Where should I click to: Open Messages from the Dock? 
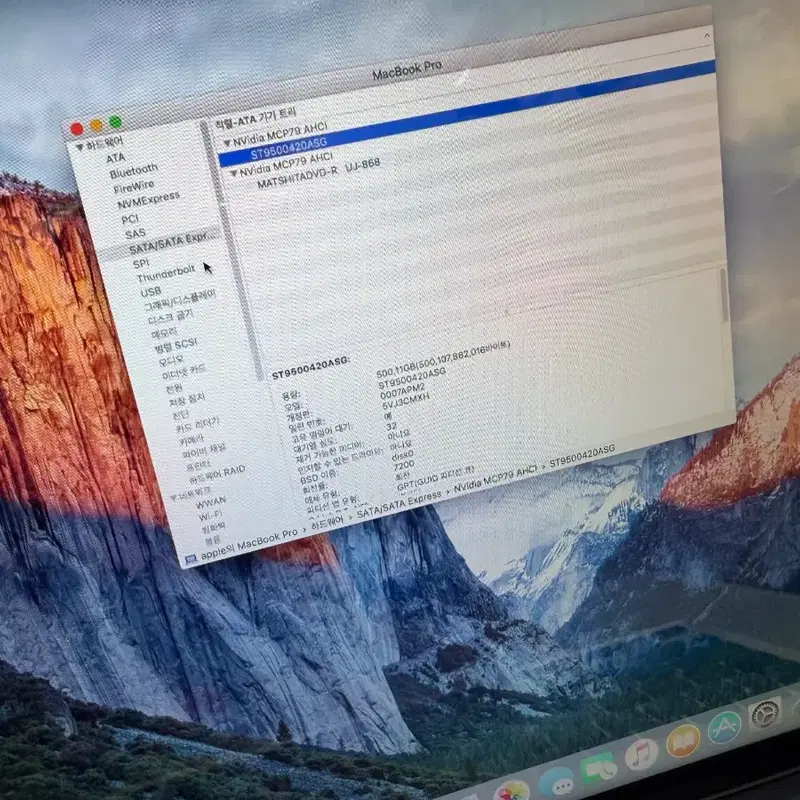pos(557,782)
